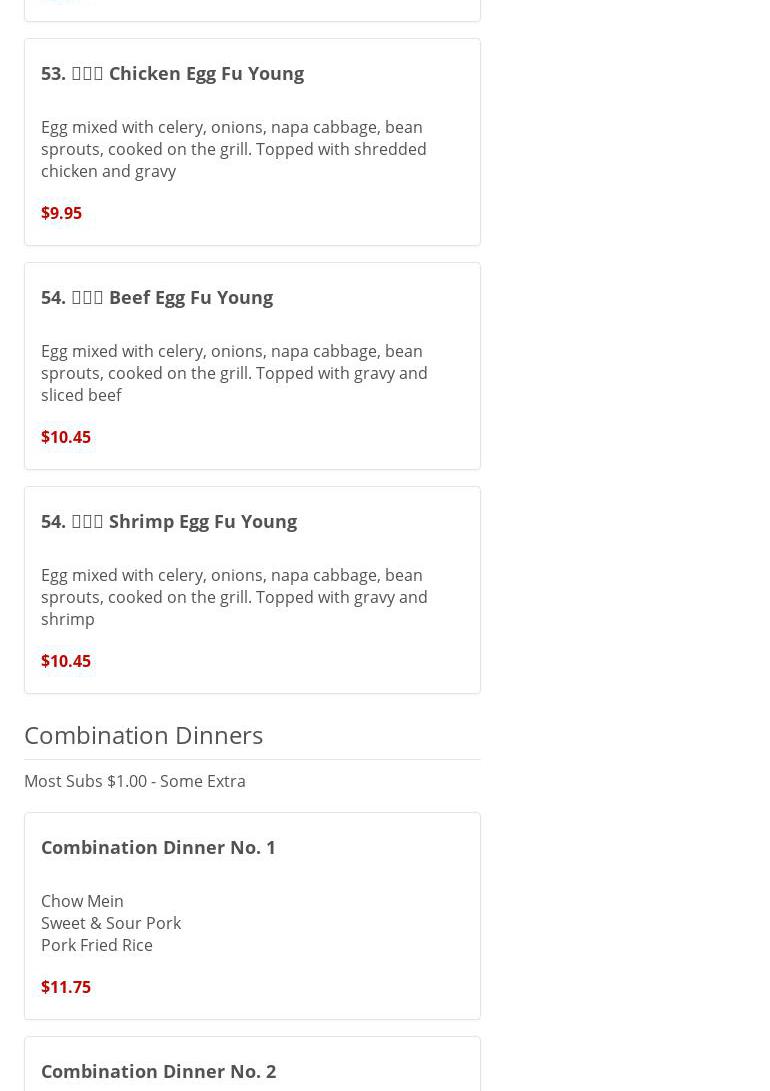Viewport: 770px width, 1091px height.
Task: Click the Chinese characters before Shrimp Egg Fu Young
Action: (87, 521)
